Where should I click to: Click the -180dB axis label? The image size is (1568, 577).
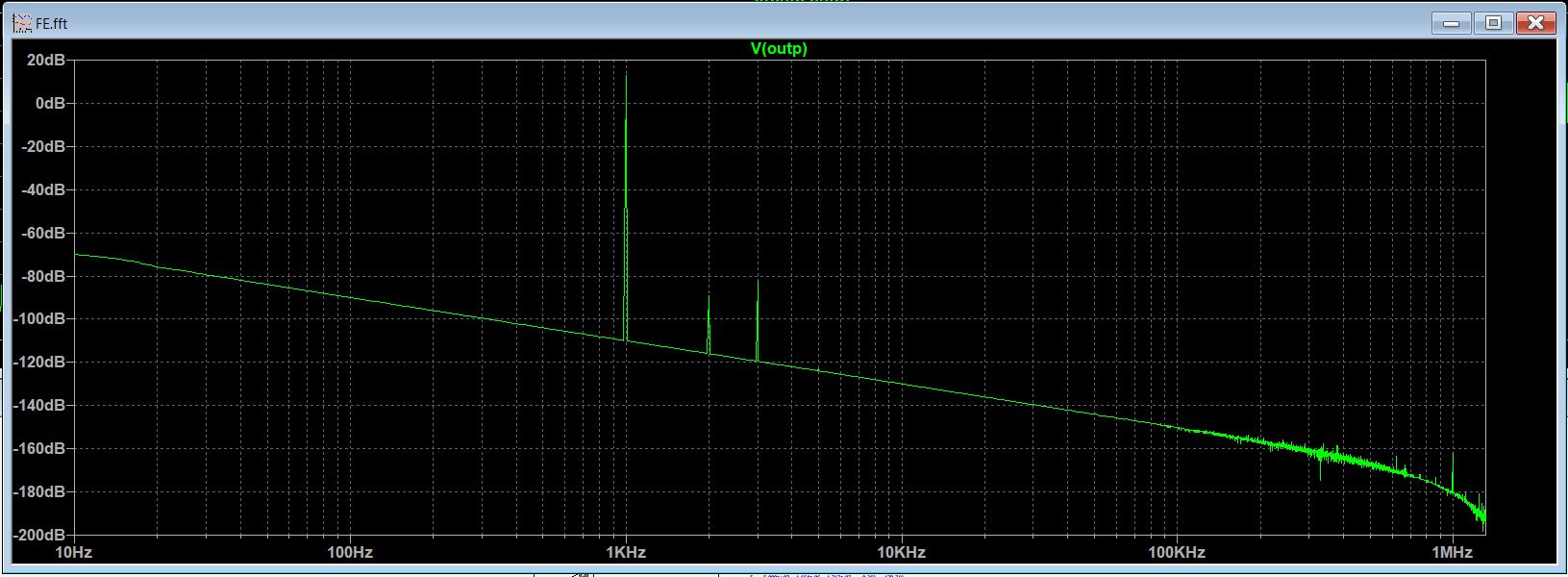coord(39,491)
